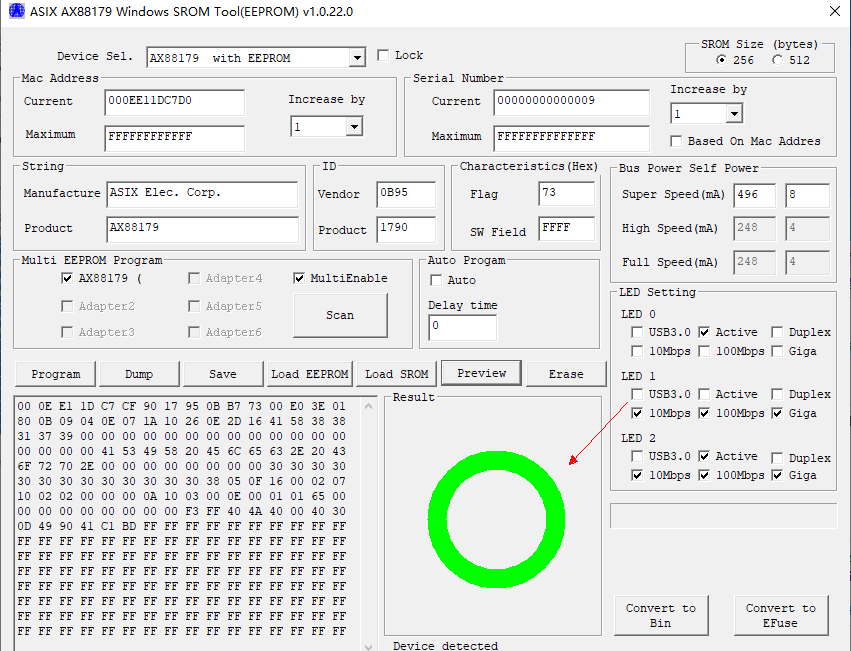The image size is (851, 651).
Task: Check LED 0 10Mbps option
Action: pyautogui.click(x=637, y=352)
